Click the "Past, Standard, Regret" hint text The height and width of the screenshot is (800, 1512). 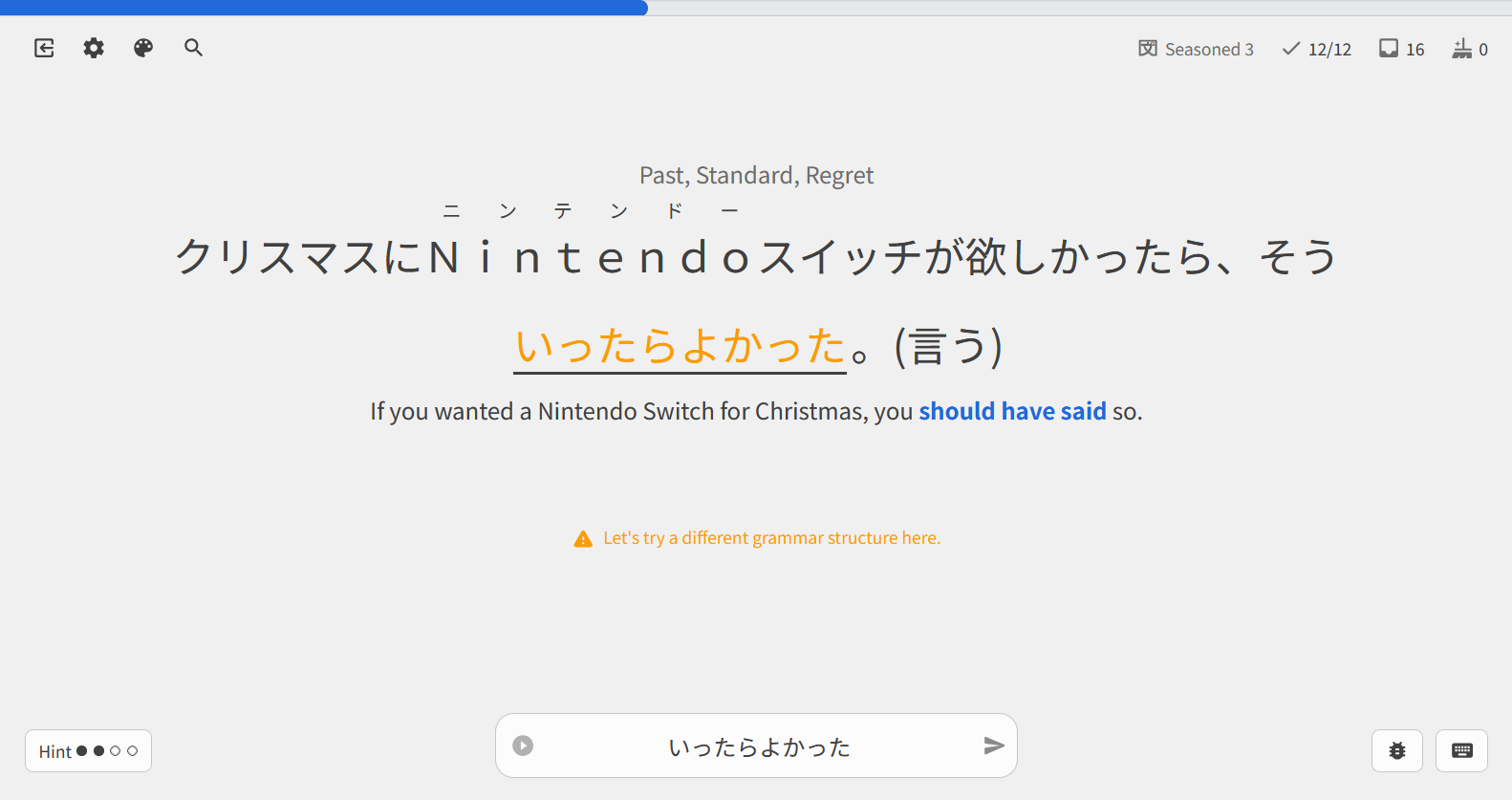pos(756,176)
